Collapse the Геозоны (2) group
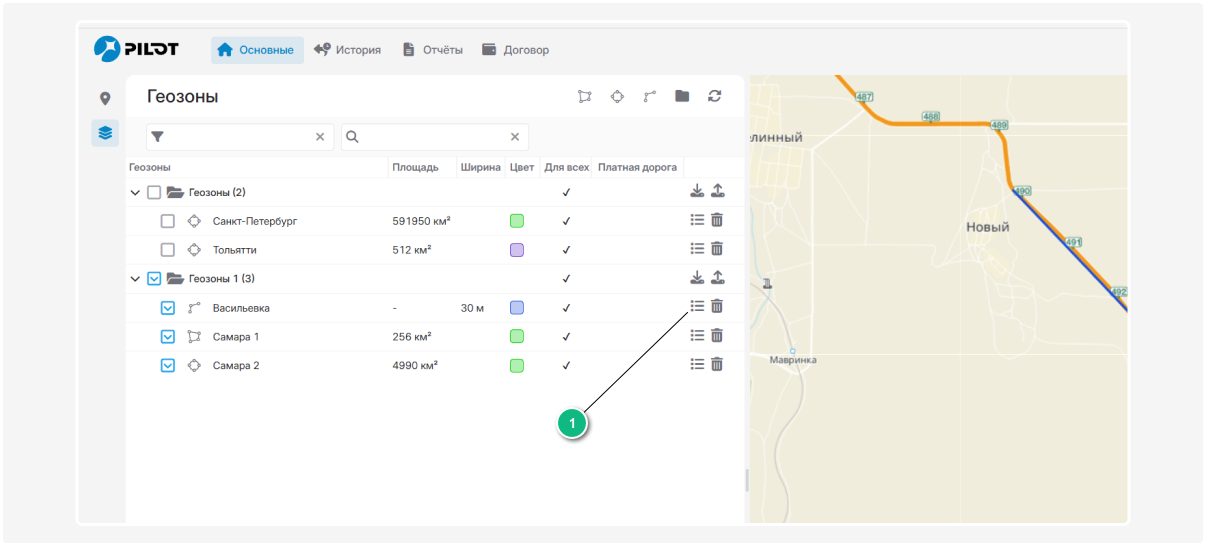Image resolution: width=1206 pixels, height=546 pixels. (x=135, y=192)
